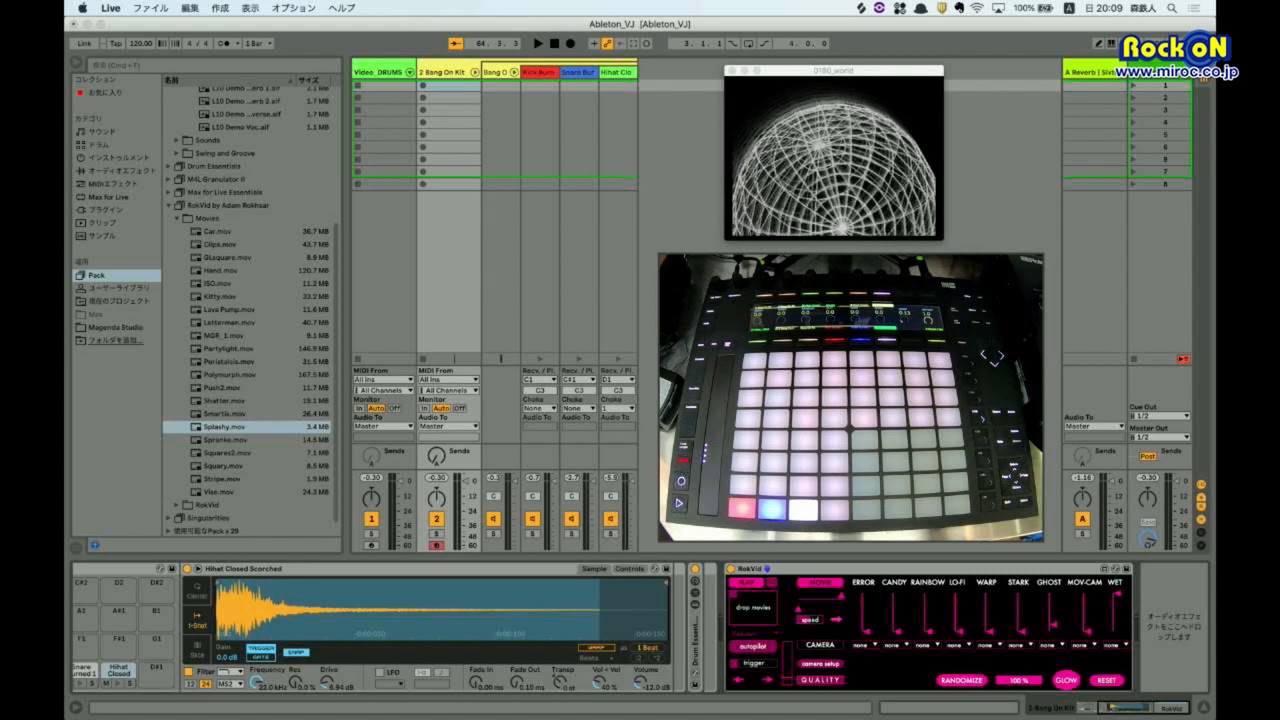Open the 表示 menu

(x=250, y=8)
